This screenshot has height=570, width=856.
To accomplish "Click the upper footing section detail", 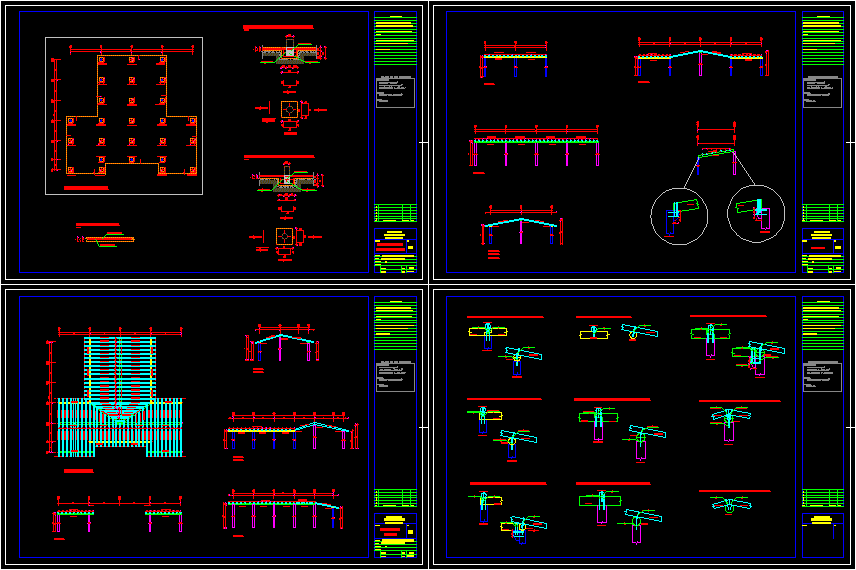I will (288, 55).
